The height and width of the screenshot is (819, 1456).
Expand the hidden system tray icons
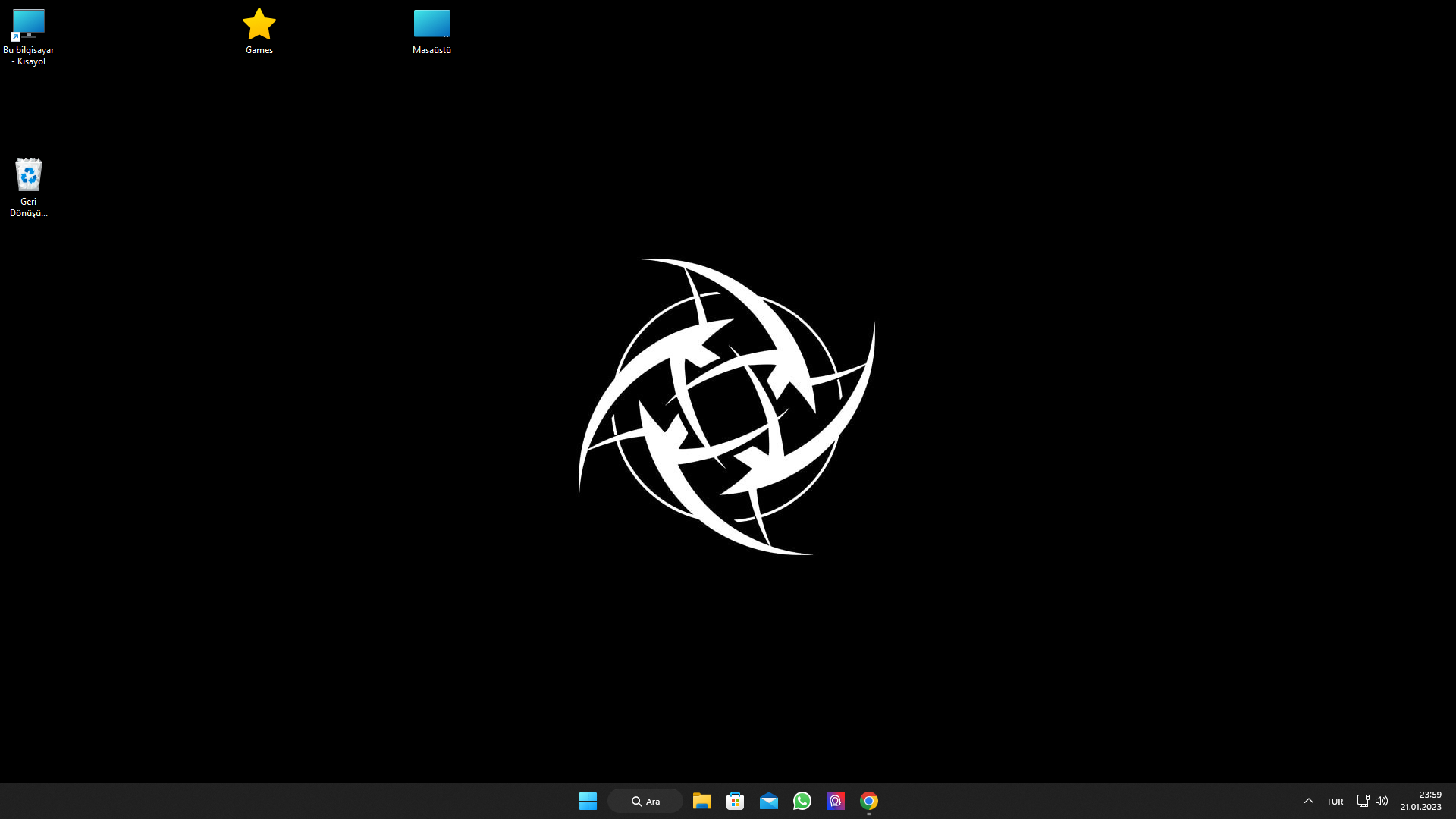pyautogui.click(x=1308, y=801)
